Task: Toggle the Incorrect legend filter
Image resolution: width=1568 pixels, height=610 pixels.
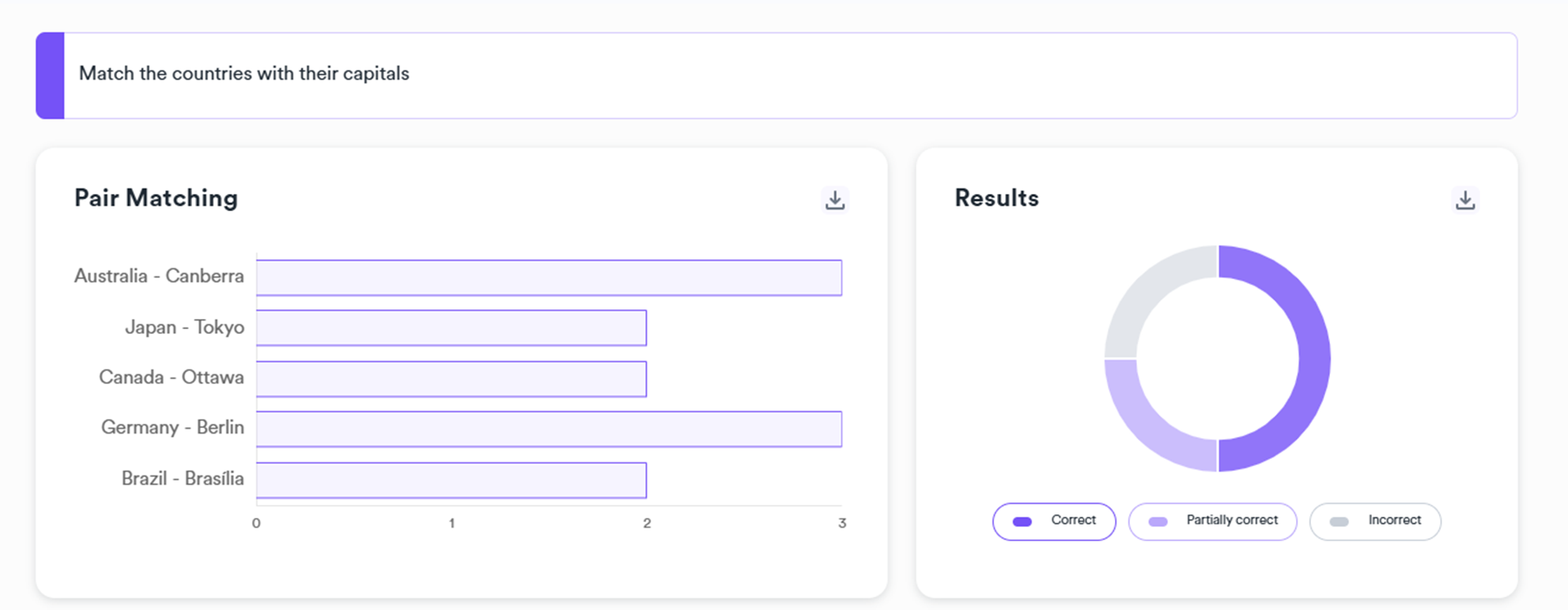Action: [1375, 521]
